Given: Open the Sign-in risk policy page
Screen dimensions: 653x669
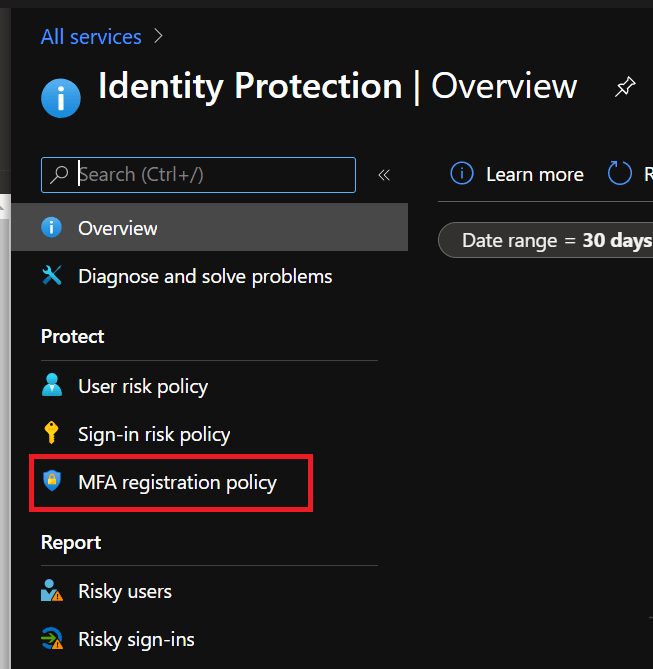Looking at the screenshot, I should coord(154,434).
